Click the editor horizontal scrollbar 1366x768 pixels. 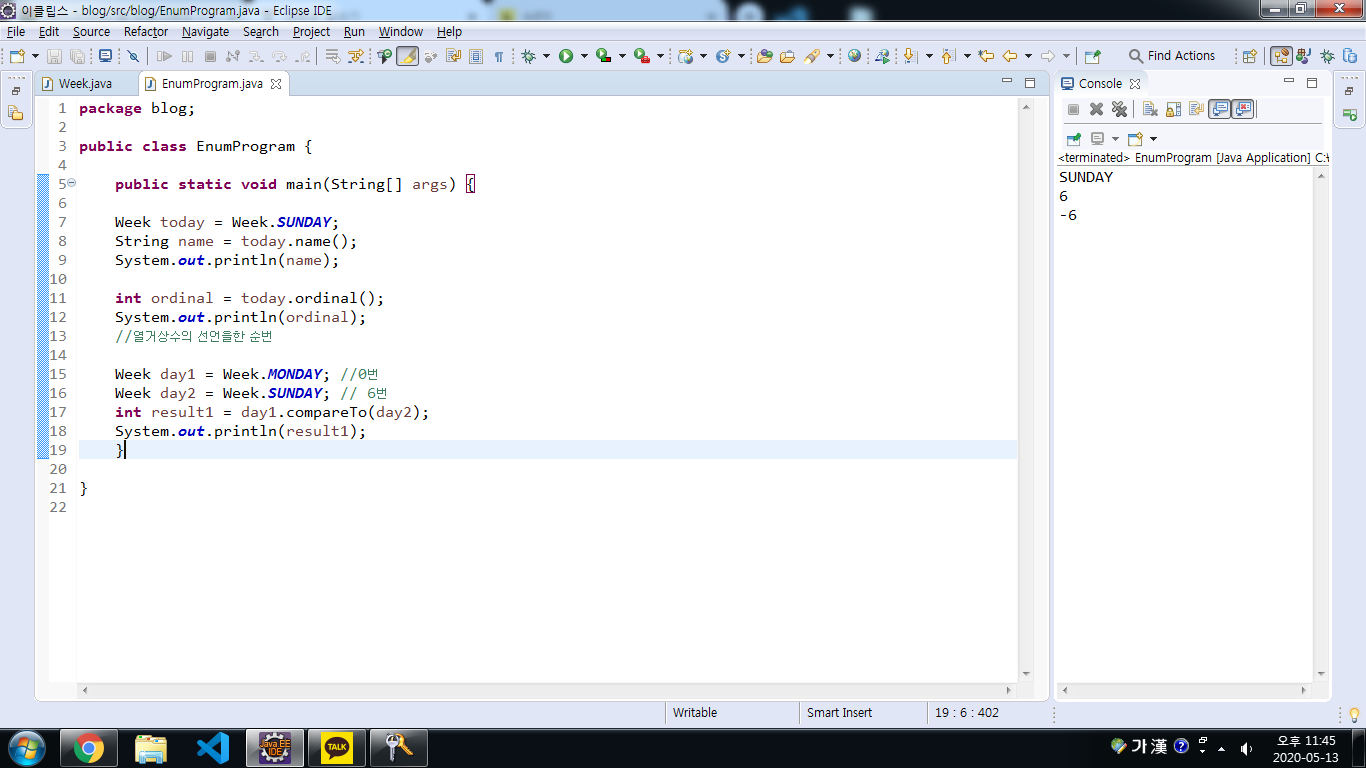coord(548,690)
